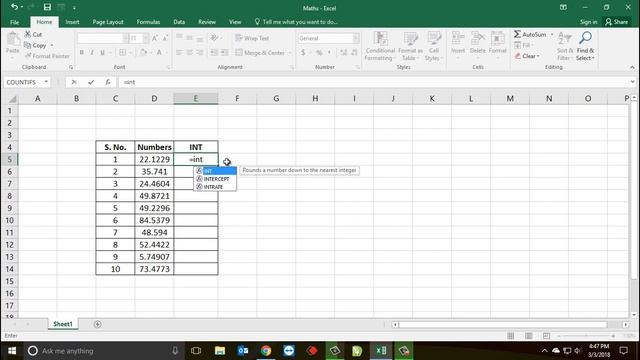Customize Quick Access Toolbar dropdown

74,7
